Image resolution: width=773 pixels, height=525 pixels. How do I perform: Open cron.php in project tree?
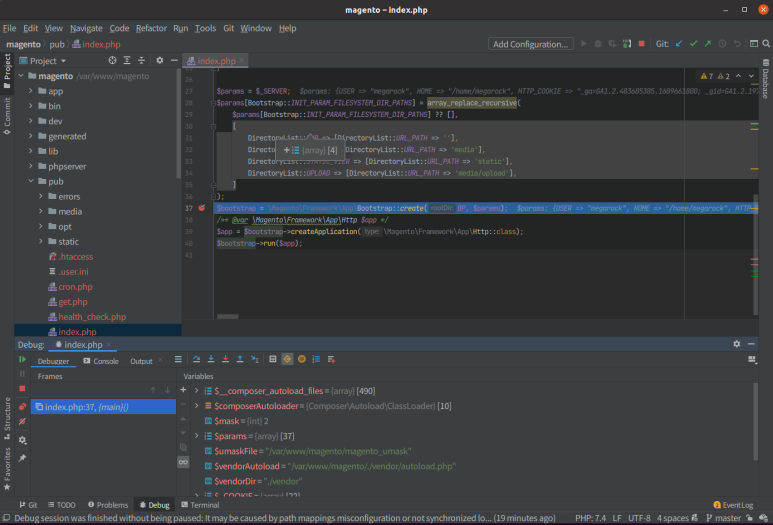(x=75, y=287)
